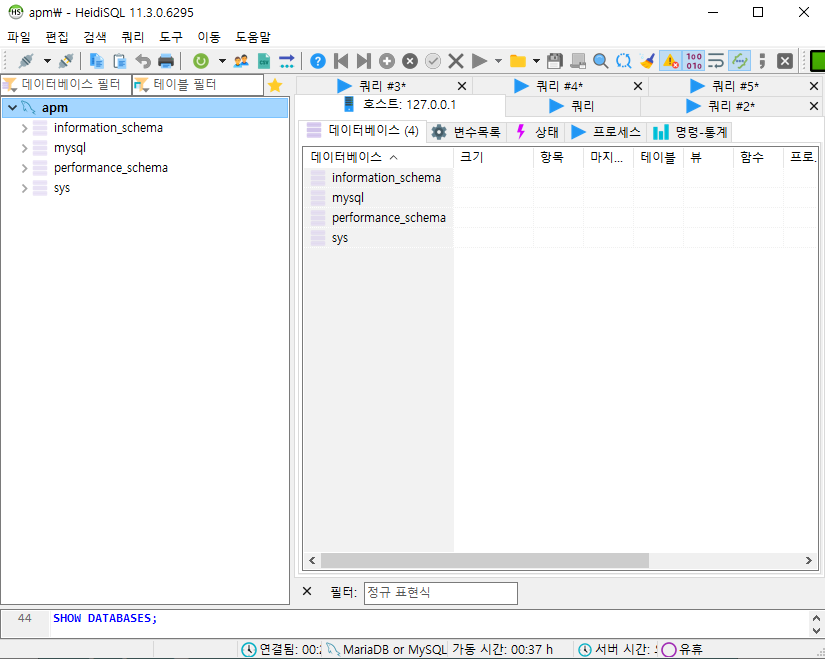Open the session manager connect icon
The width and height of the screenshot is (825, 659).
25,61
